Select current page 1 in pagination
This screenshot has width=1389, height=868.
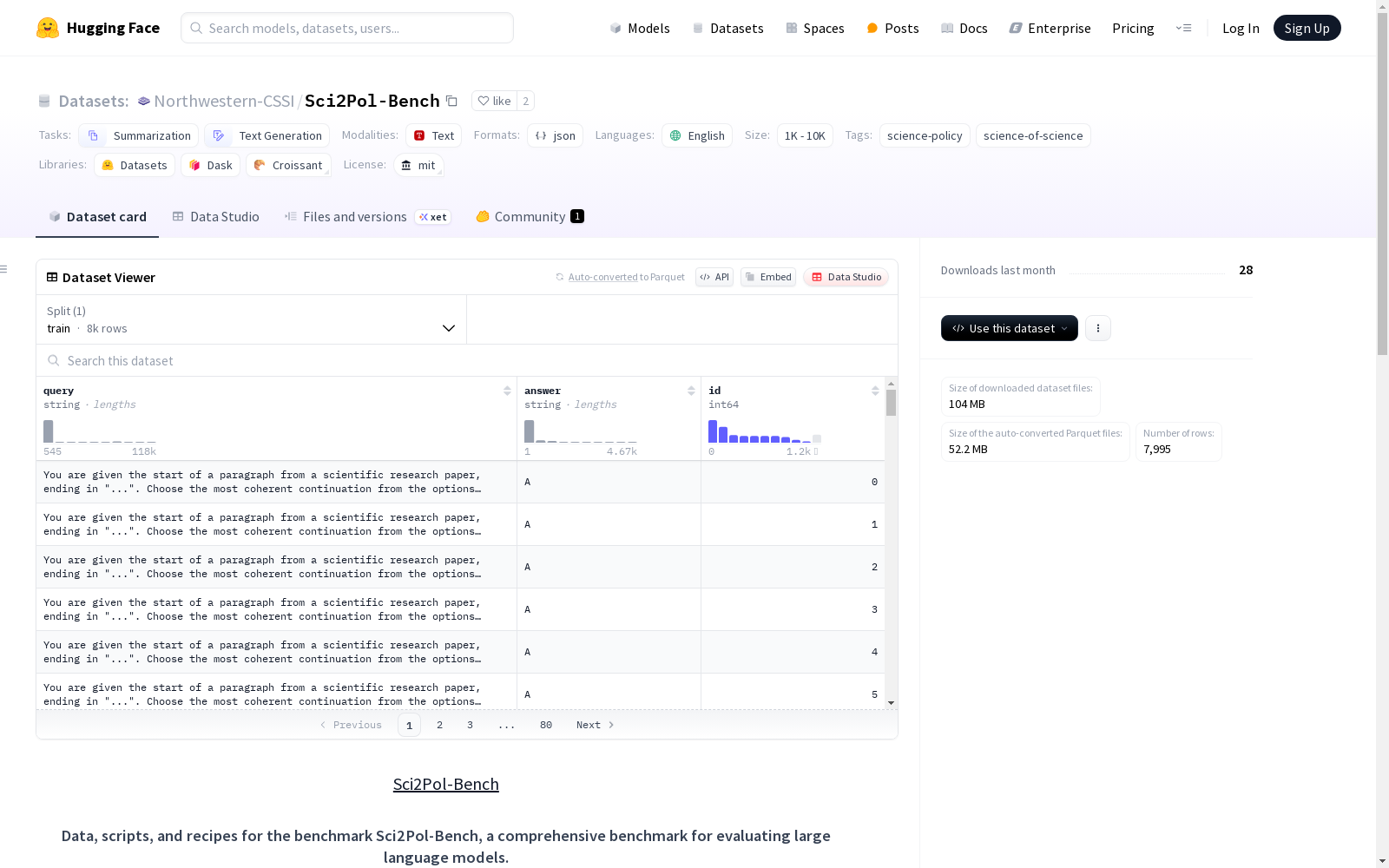click(409, 725)
